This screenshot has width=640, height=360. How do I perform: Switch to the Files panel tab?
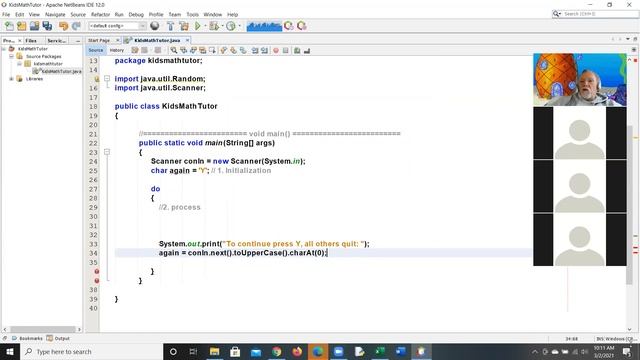pos(31,41)
